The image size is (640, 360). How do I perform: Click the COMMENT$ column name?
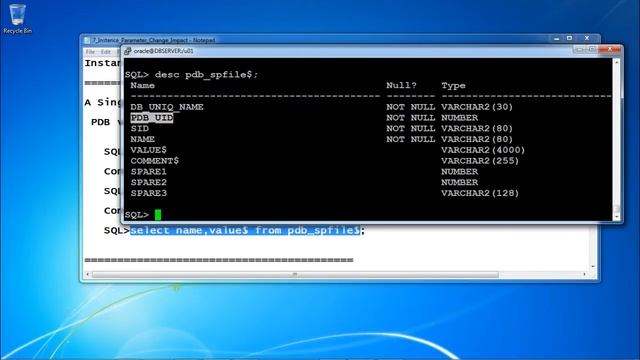pyautogui.click(x=155, y=160)
